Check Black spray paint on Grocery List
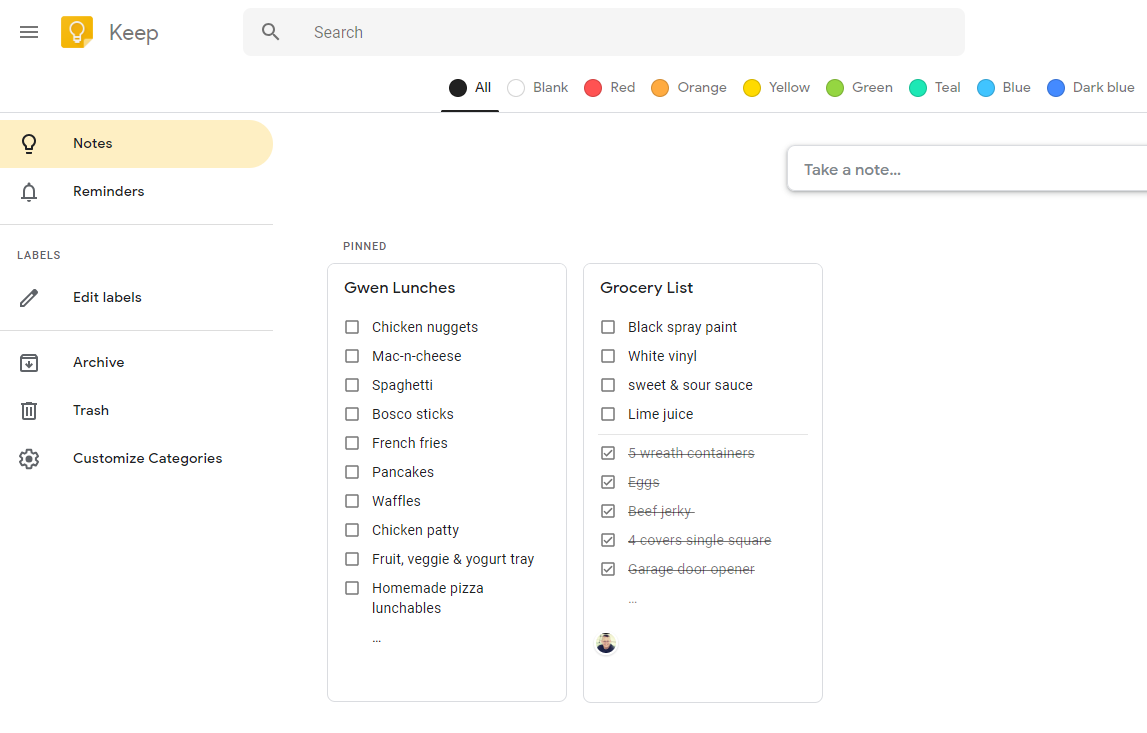Viewport: 1147px width, 733px height. pos(607,327)
